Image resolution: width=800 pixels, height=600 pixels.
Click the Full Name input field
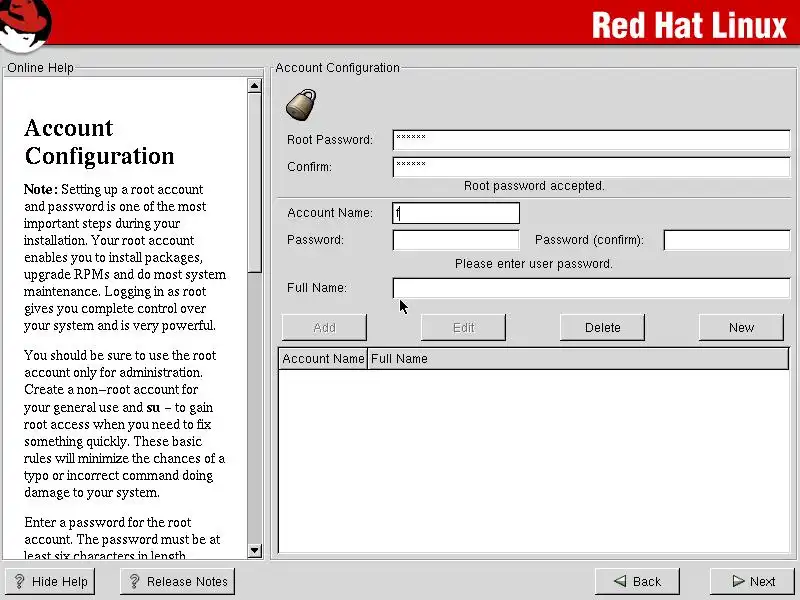[x=591, y=288]
